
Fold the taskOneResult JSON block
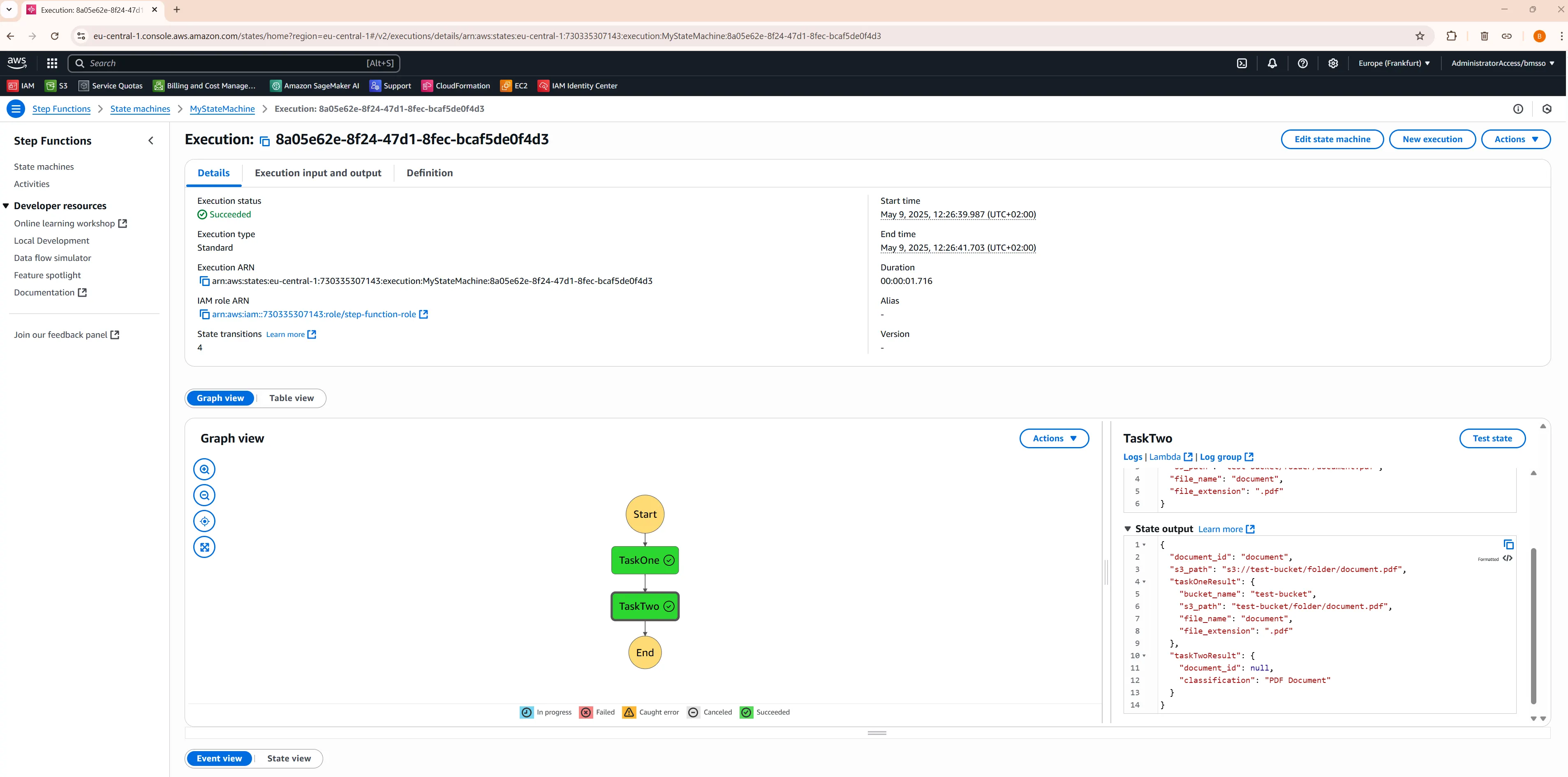tap(1144, 582)
